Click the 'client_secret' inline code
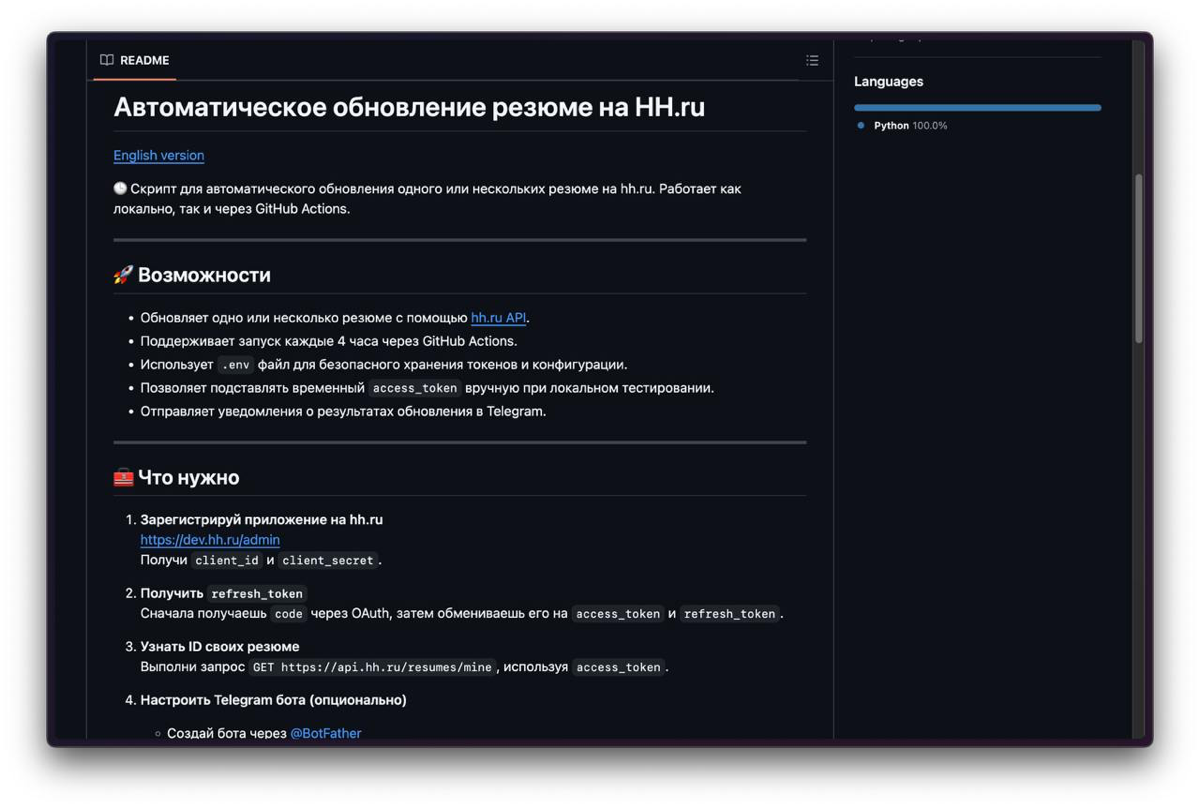 pyautogui.click(x=328, y=560)
